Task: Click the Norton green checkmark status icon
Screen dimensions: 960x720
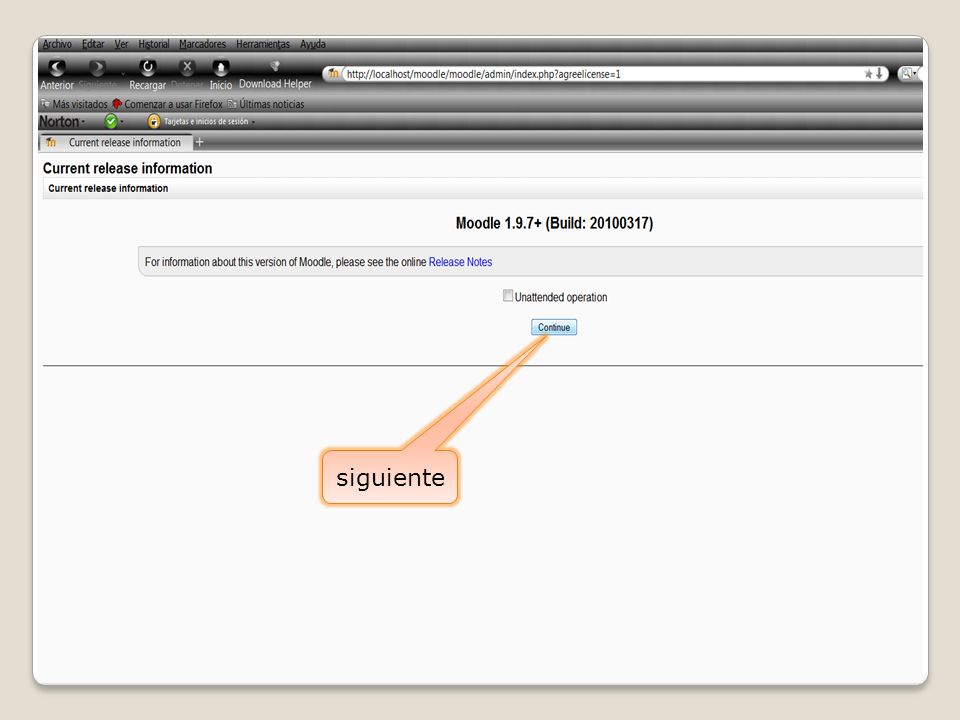Action: (x=111, y=121)
